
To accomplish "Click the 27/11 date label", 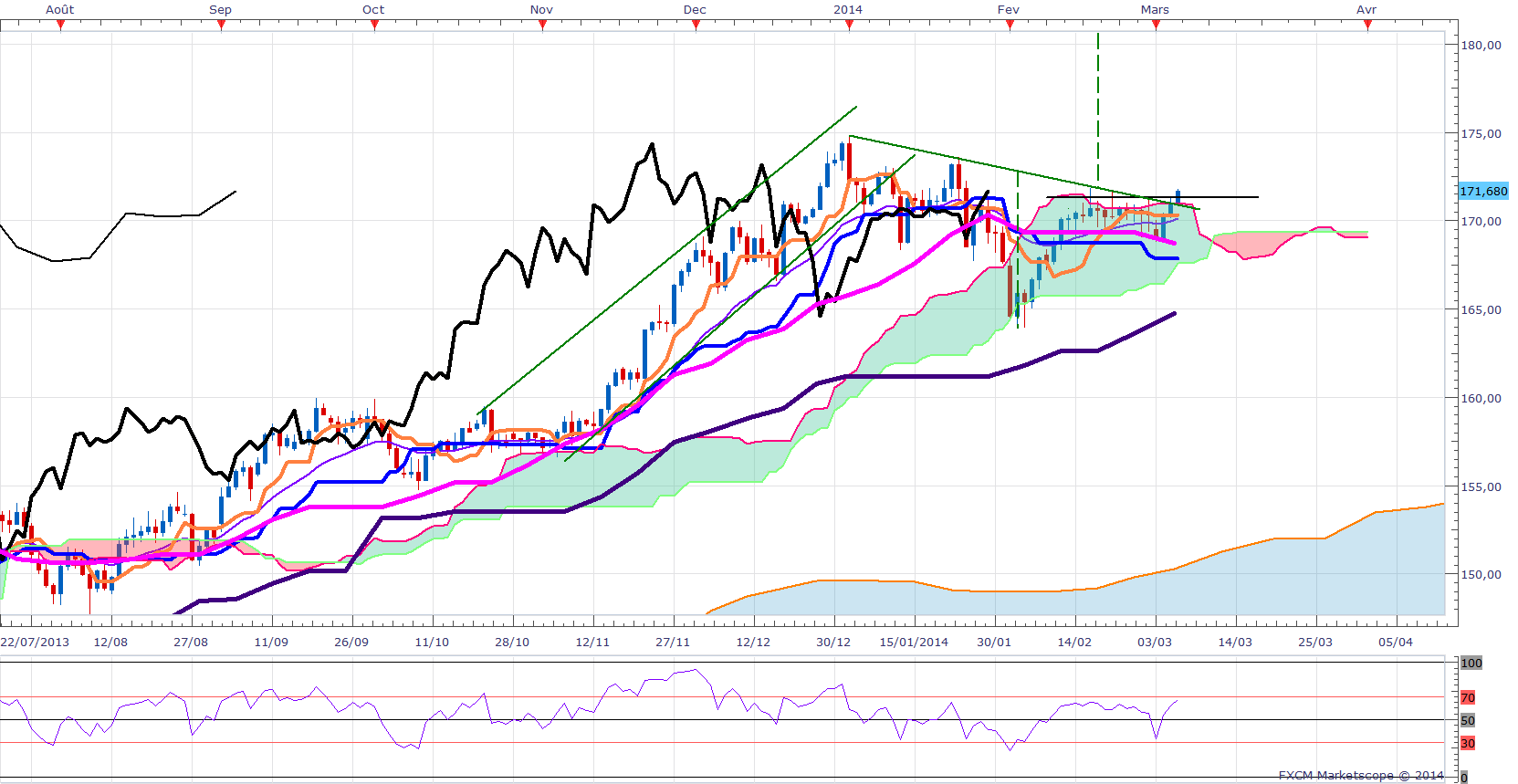I will pos(673,642).
